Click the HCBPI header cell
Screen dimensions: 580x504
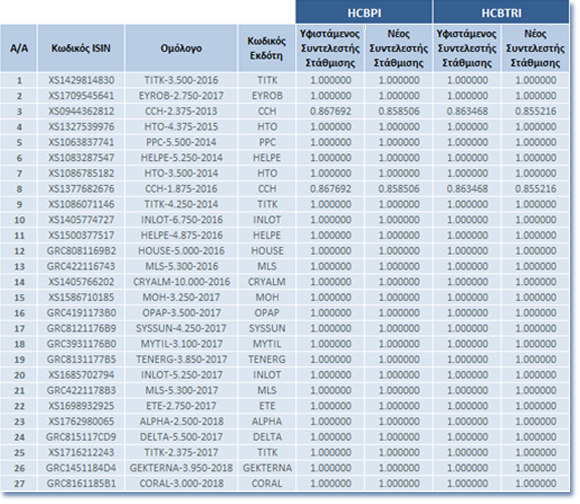pos(364,12)
